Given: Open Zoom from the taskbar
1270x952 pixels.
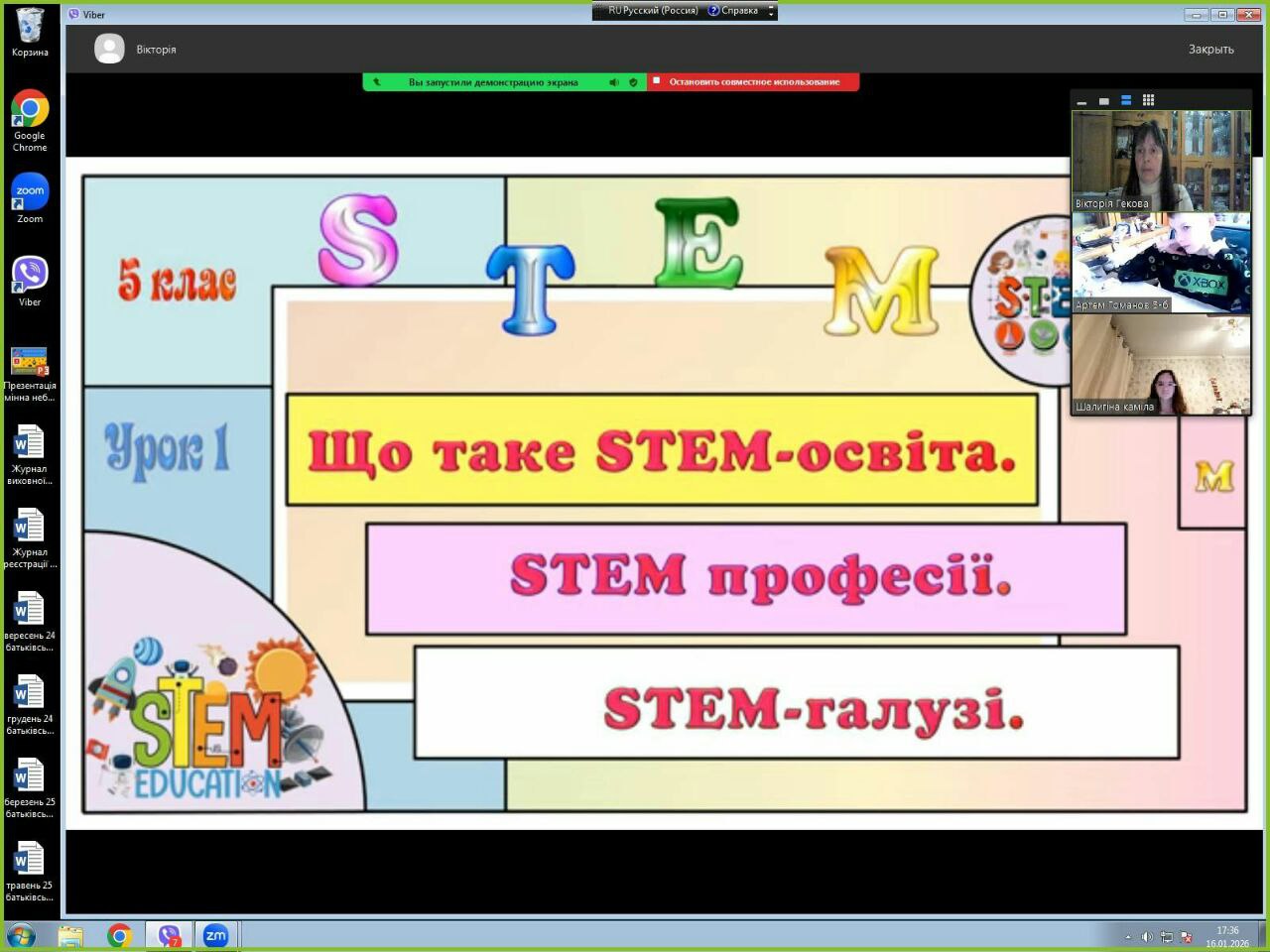Looking at the screenshot, I should pyautogui.click(x=215, y=935).
